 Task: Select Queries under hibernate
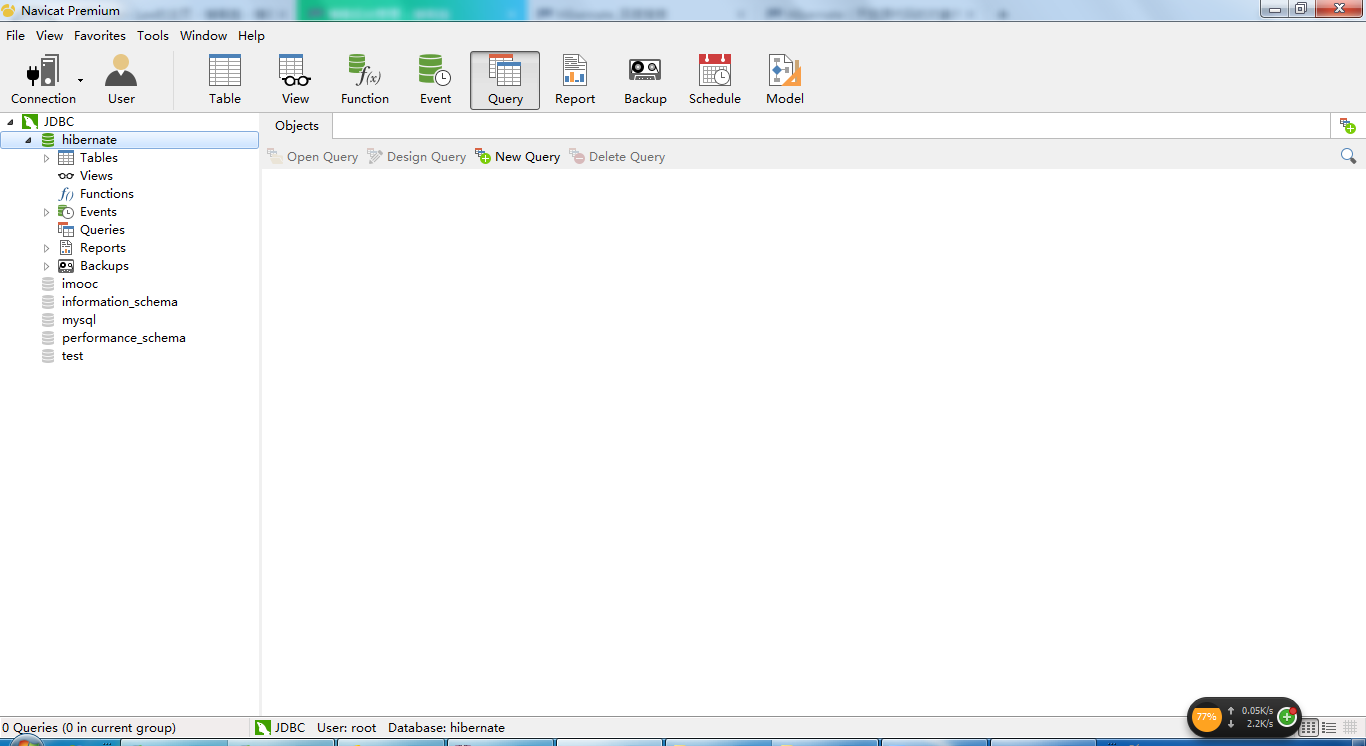tap(102, 230)
